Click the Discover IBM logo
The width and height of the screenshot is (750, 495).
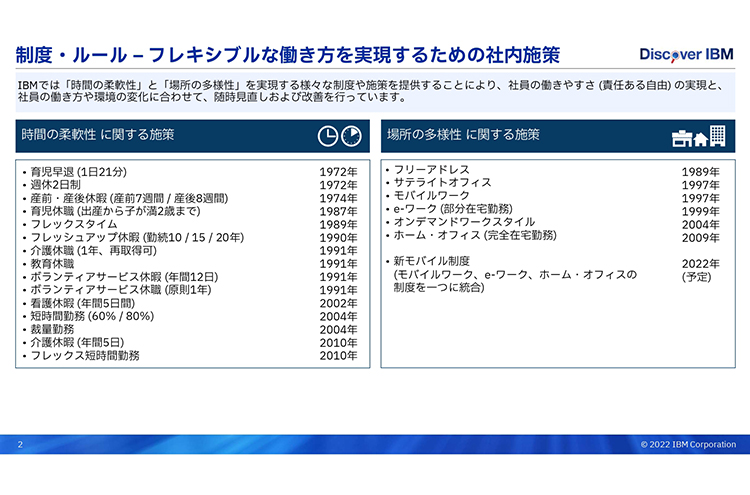tap(686, 55)
